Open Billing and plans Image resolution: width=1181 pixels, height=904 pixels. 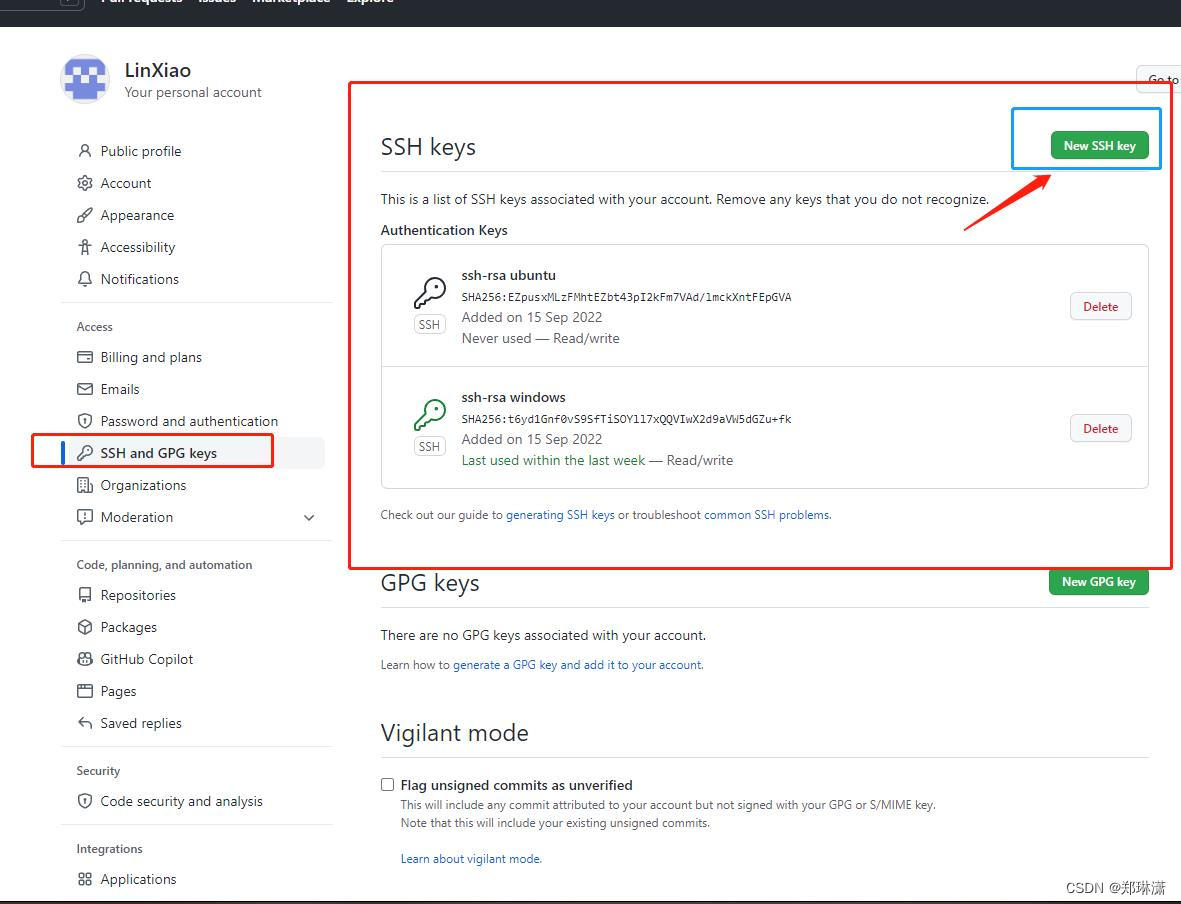151,357
